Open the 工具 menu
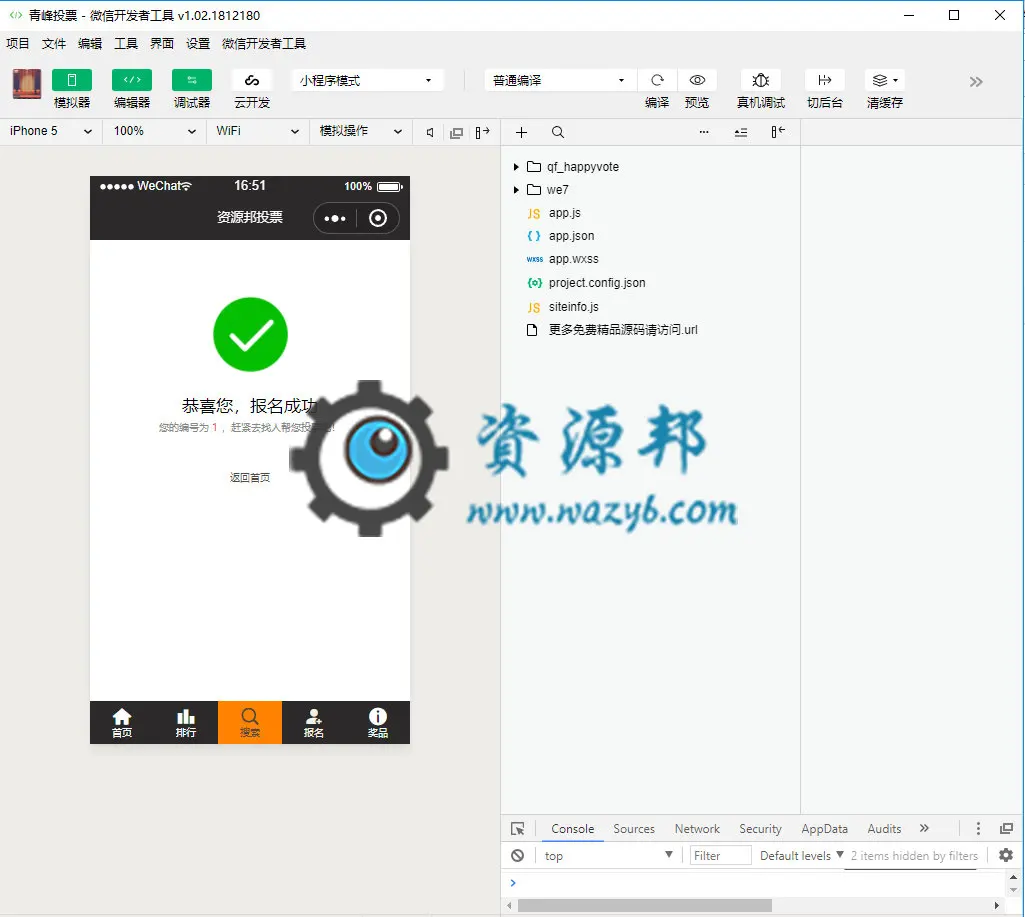The height and width of the screenshot is (917, 1025). [126, 44]
